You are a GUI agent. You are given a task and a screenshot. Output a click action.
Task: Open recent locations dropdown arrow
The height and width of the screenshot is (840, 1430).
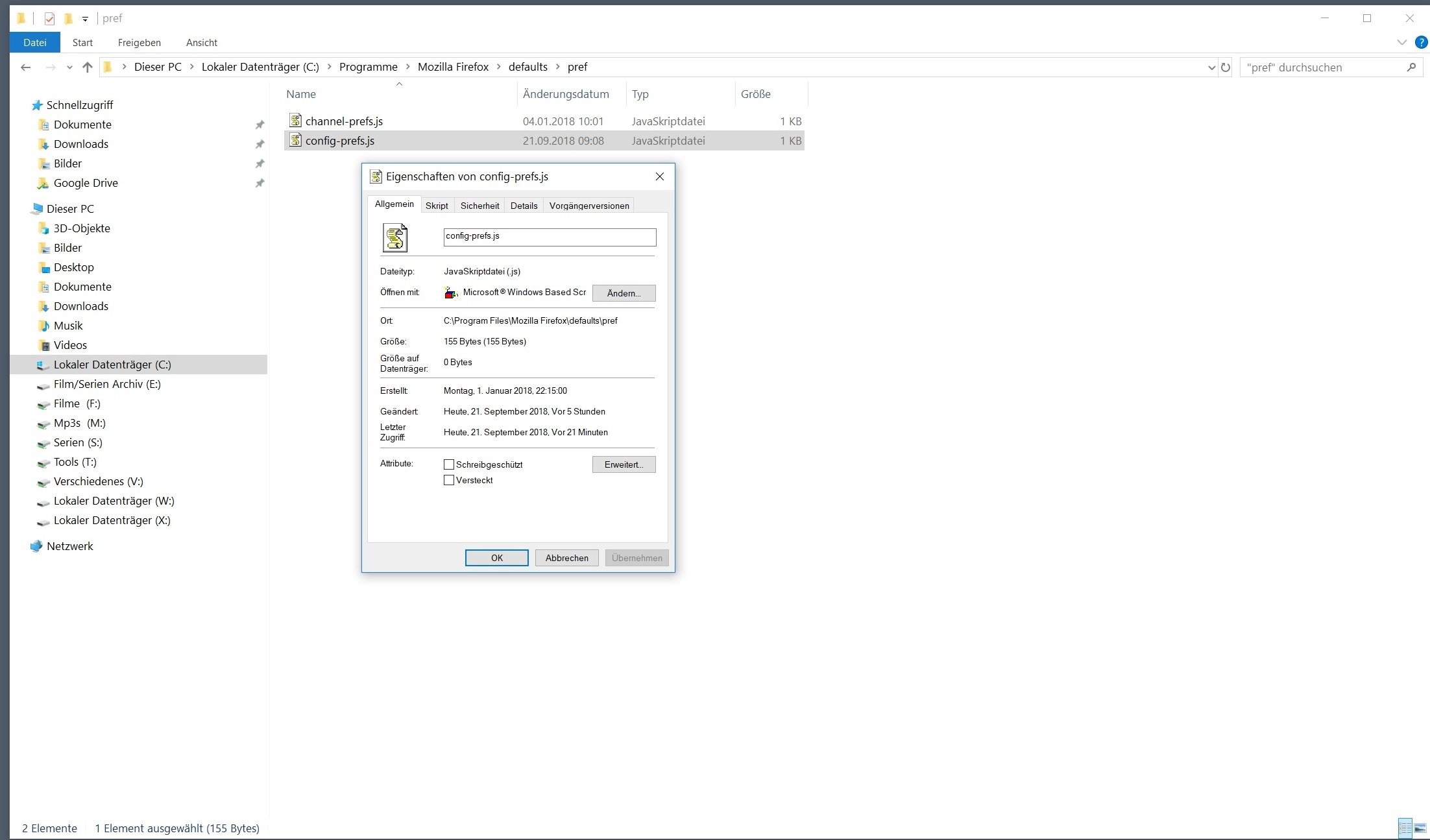click(69, 67)
